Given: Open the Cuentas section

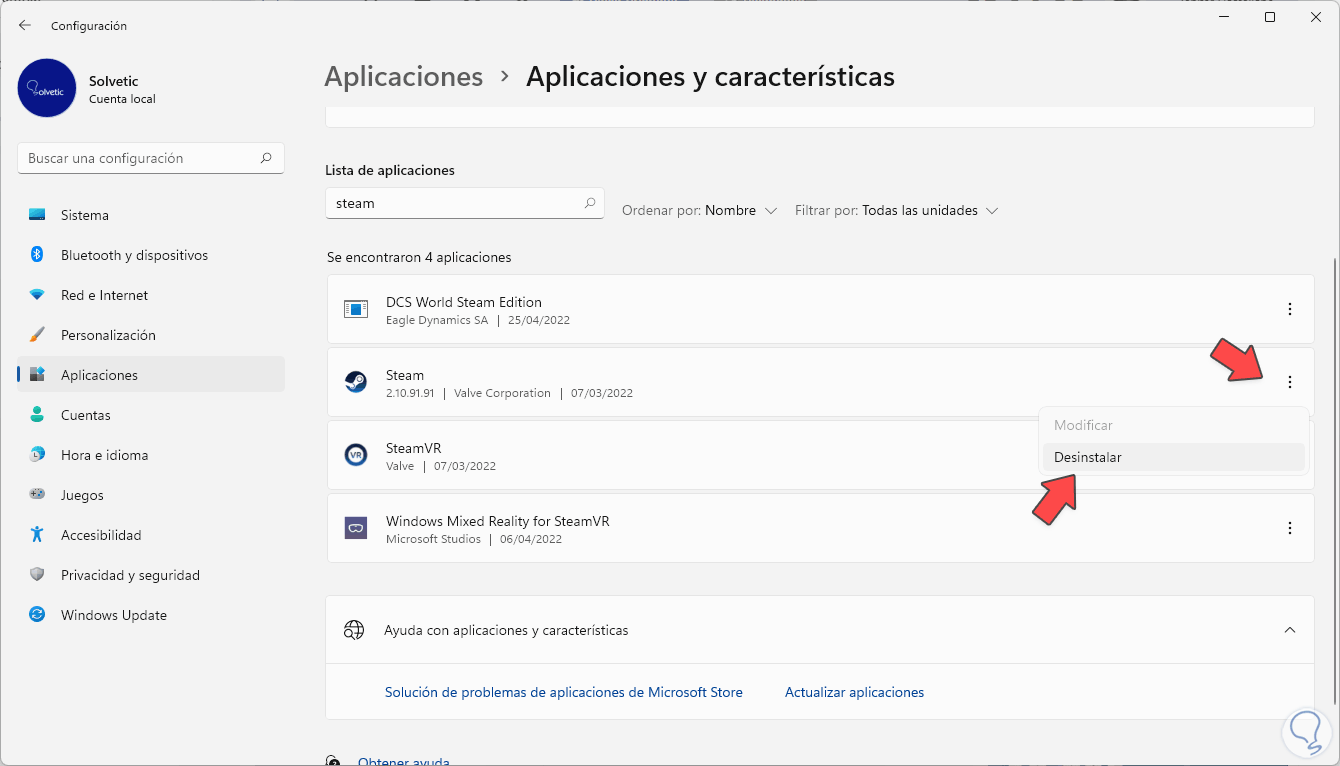Looking at the screenshot, I should click(x=151, y=415).
